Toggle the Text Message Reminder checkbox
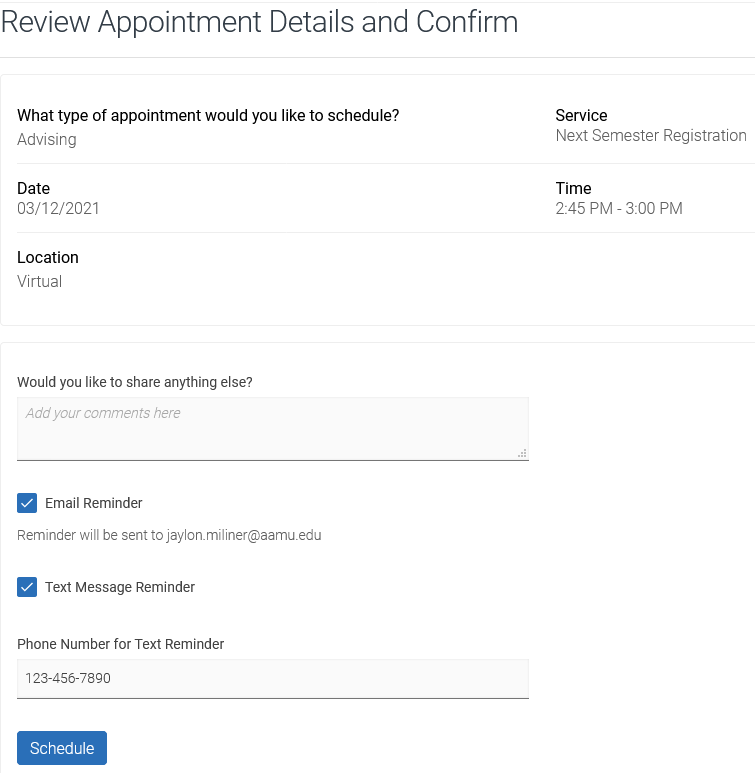The image size is (755, 773). 27,587
